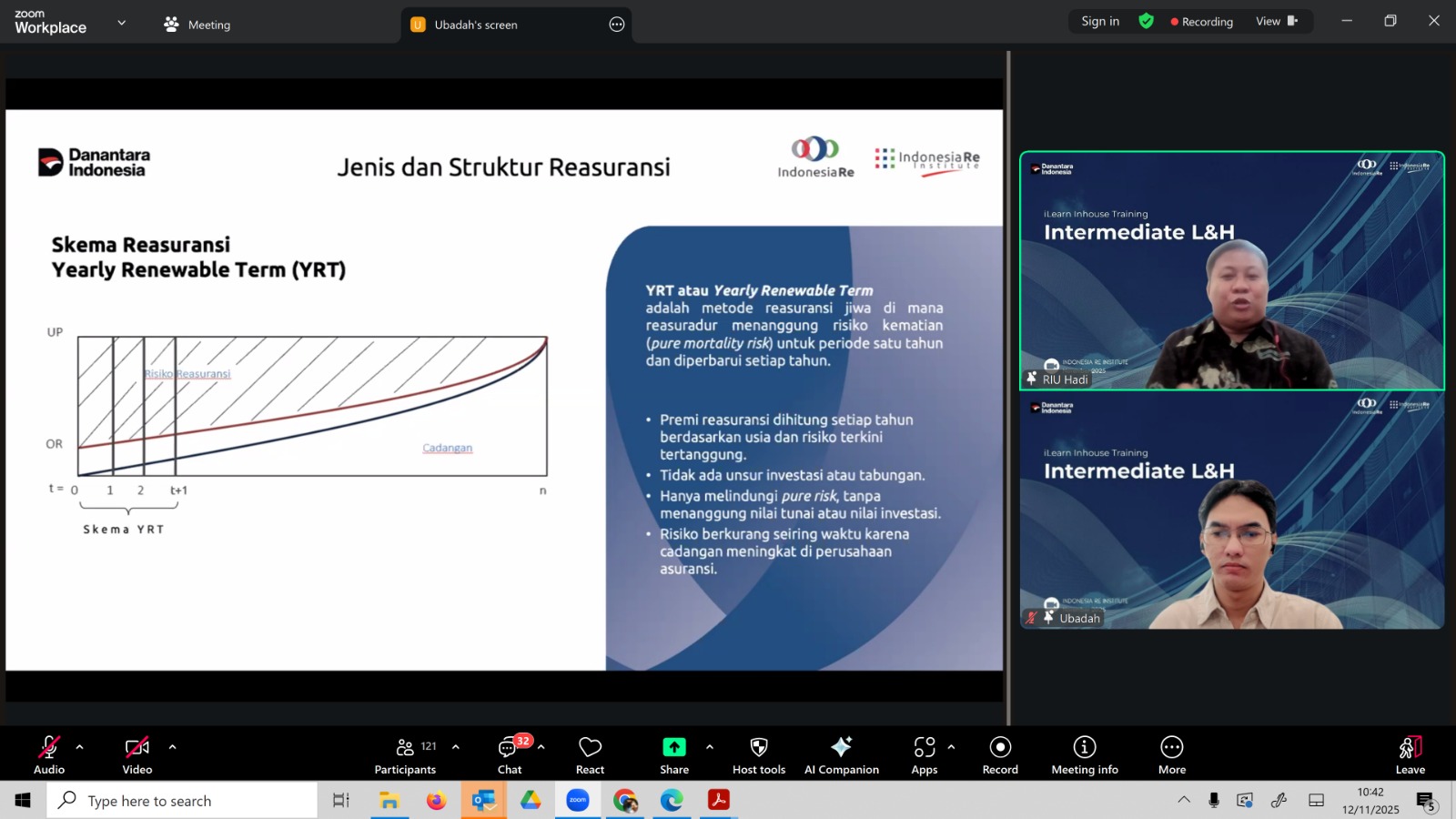Turn on the Video camera
This screenshot has height=819, width=1456.
tap(137, 754)
